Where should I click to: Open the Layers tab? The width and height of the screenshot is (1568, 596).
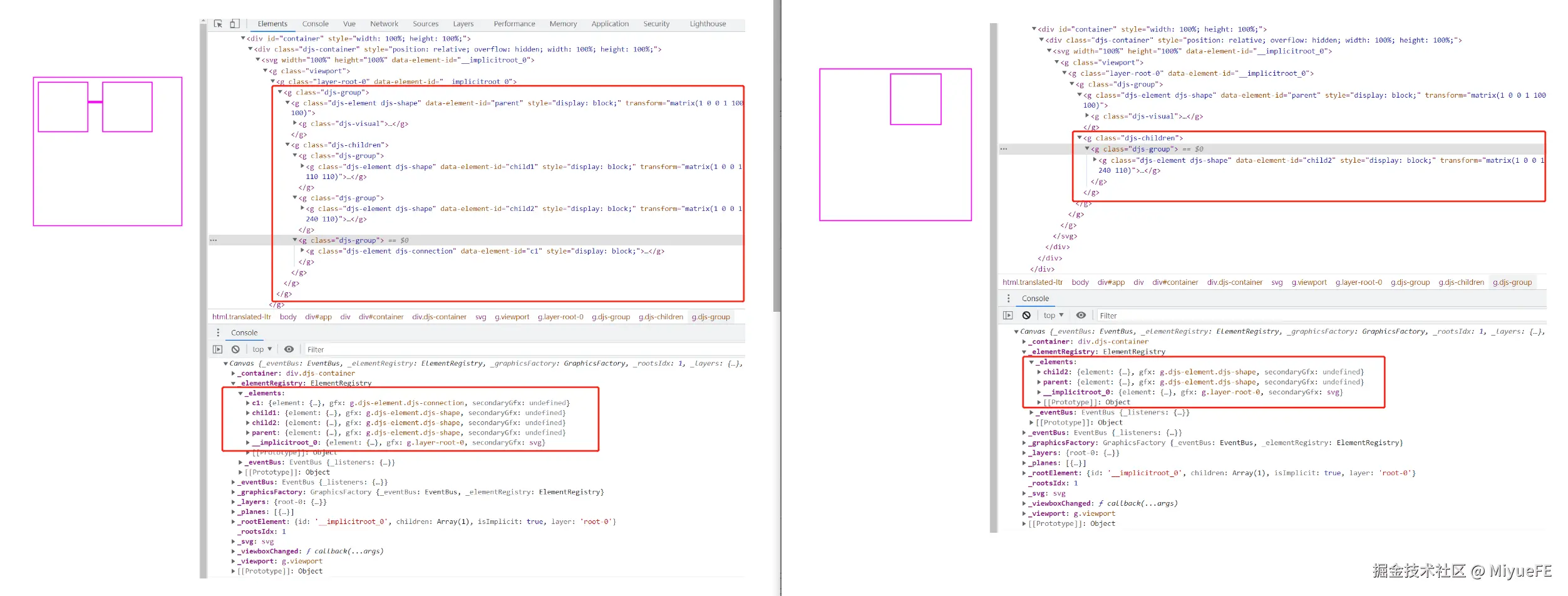(x=463, y=24)
